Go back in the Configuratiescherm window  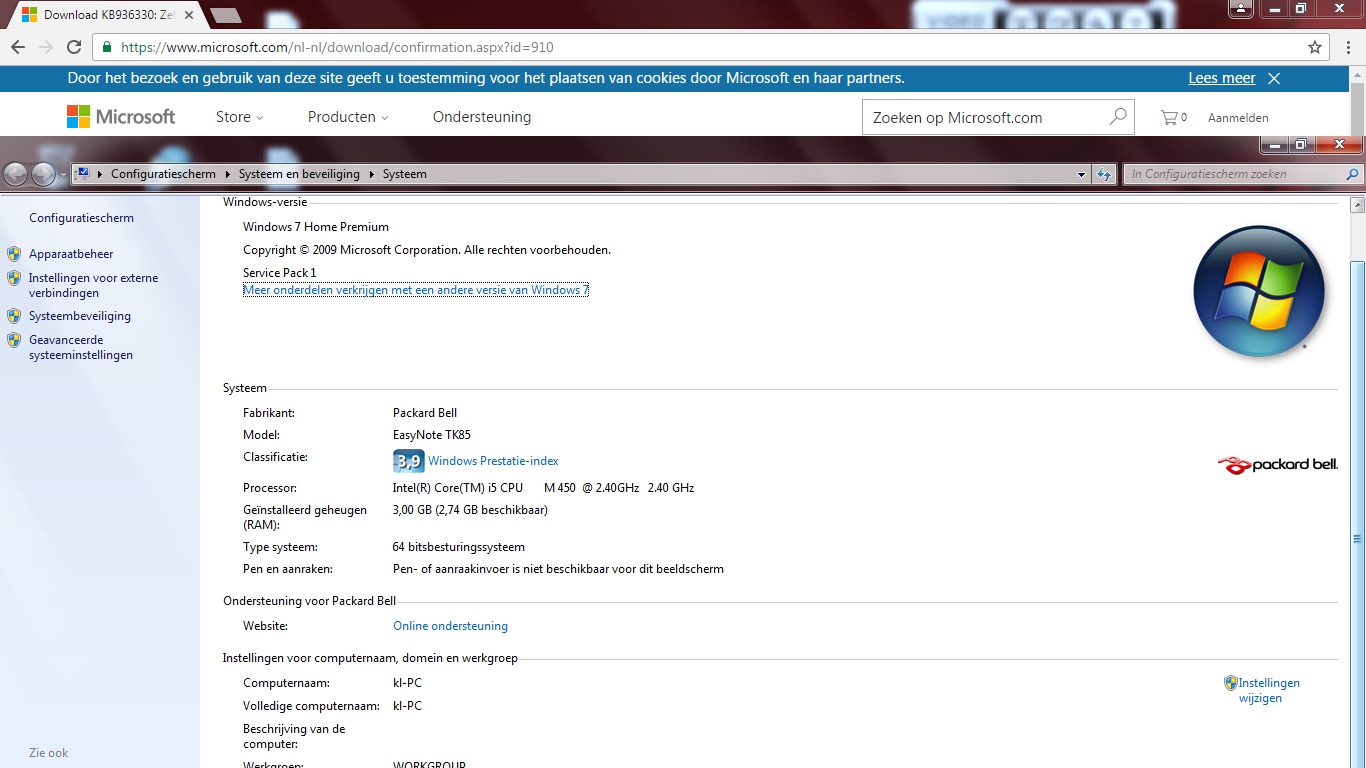pyautogui.click(x=16, y=174)
